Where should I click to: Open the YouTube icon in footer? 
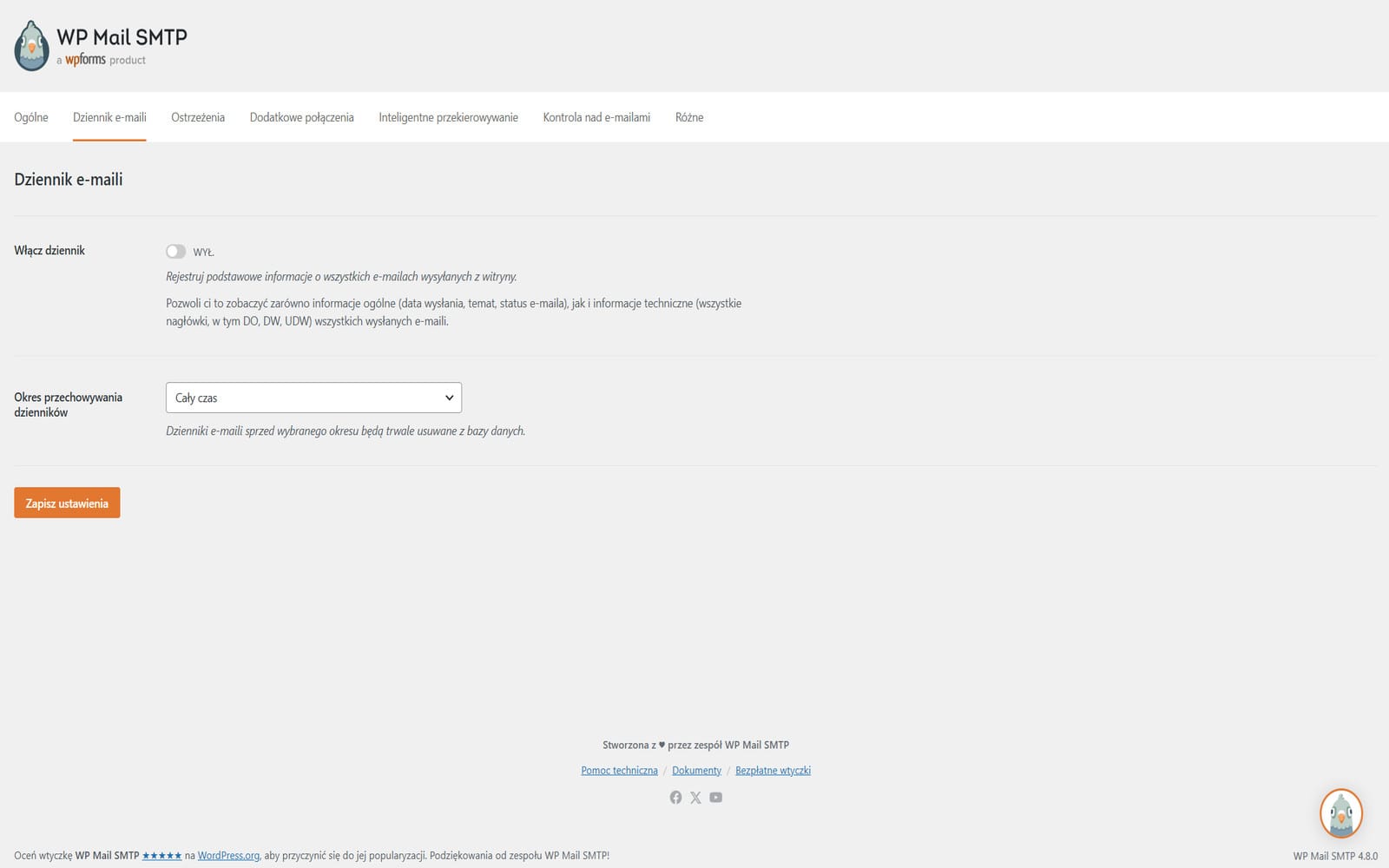coord(715,797)
